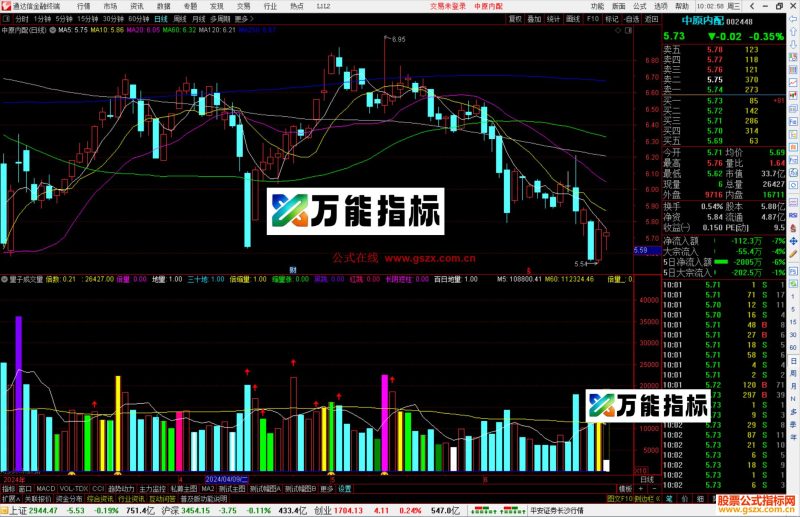Click the 复权 button
The image size is (800, 517).
[x=515, y=19]
